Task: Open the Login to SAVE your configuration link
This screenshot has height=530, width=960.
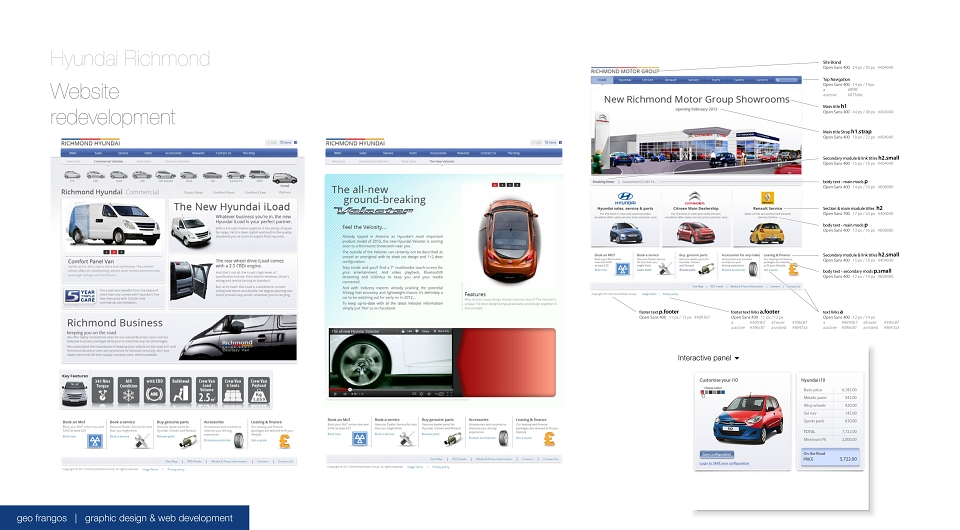Action: [724, 463]
